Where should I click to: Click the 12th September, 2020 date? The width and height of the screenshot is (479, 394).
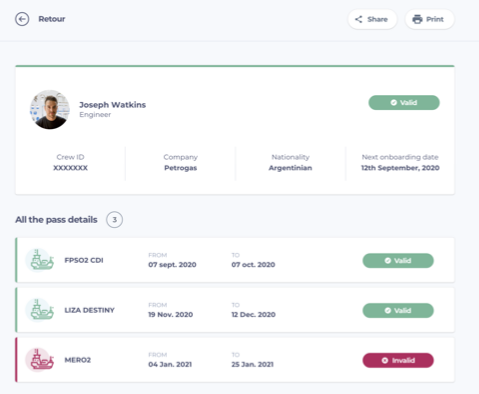tap(400, 168)
